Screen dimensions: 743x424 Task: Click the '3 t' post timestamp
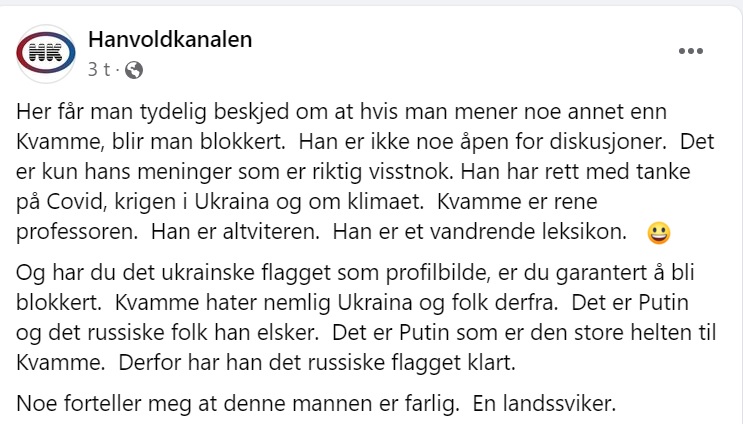coord(99,70)
